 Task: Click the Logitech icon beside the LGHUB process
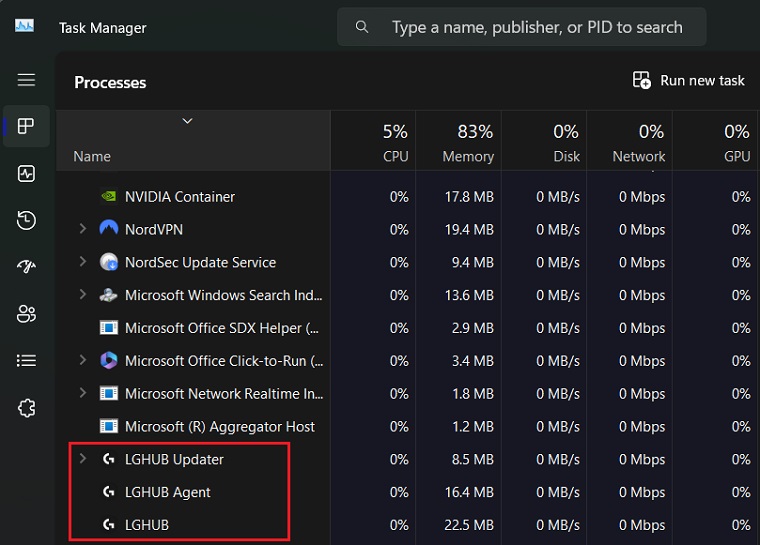[109, 525]
